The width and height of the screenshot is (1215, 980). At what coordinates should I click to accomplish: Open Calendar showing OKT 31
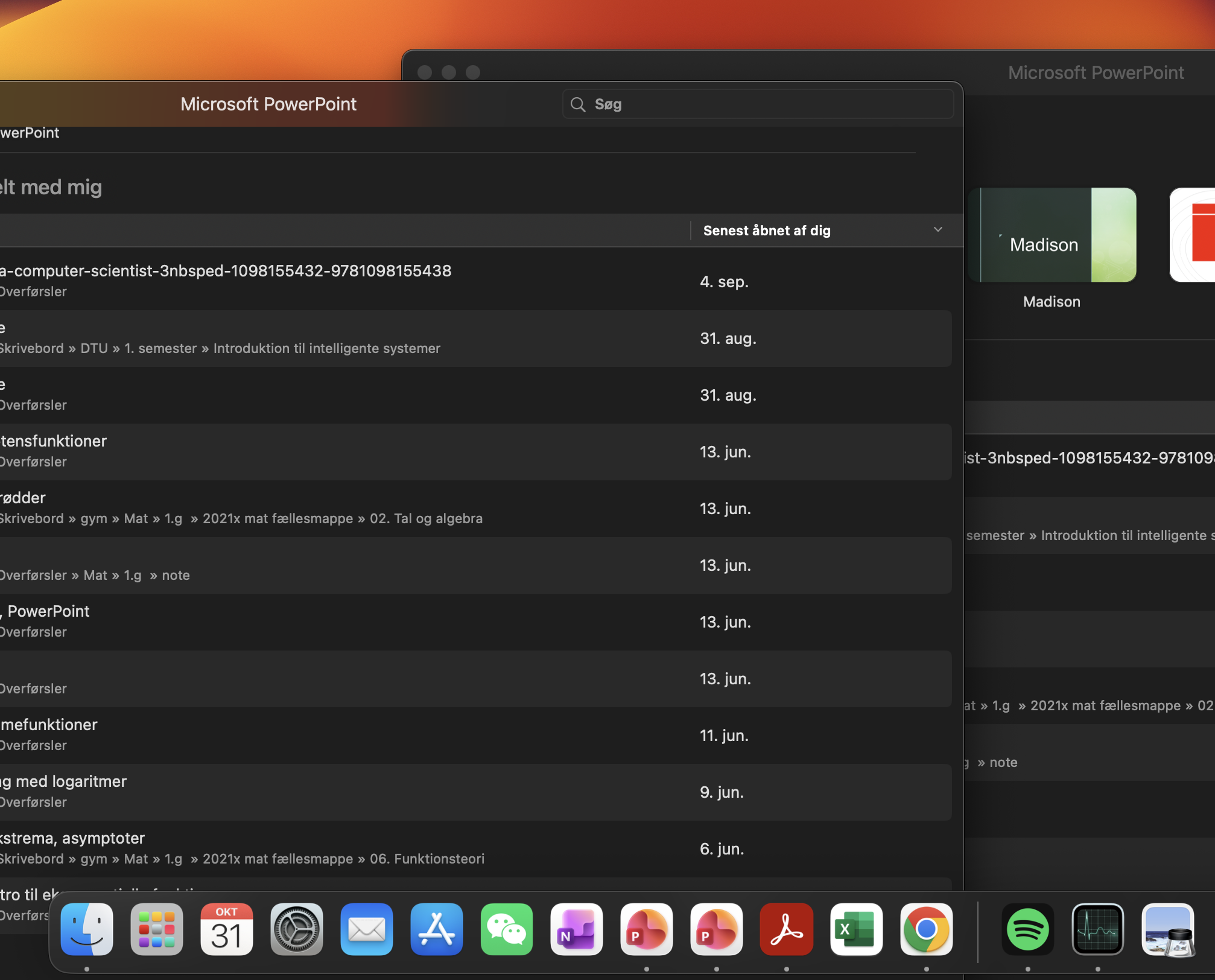pos(227,929)
